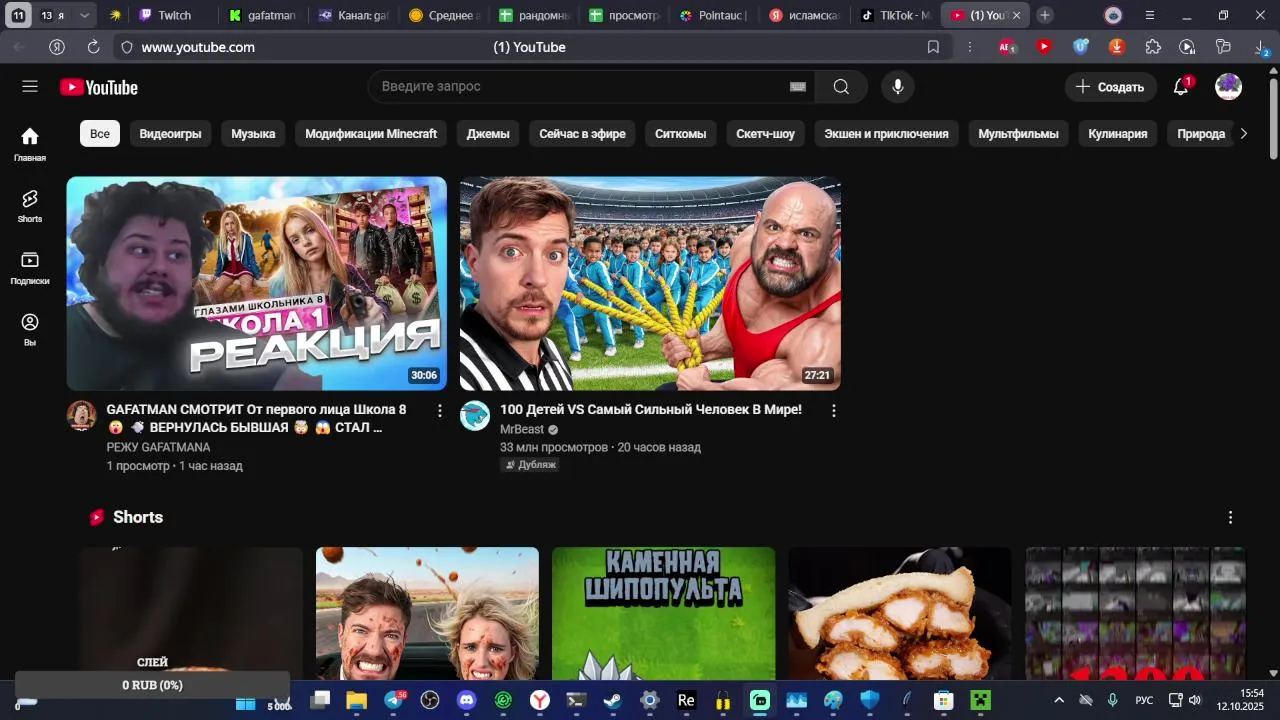Screen dimensions: 1280x720
Task: Switch to the Twitch browser tab
Action: click(174, 15)
